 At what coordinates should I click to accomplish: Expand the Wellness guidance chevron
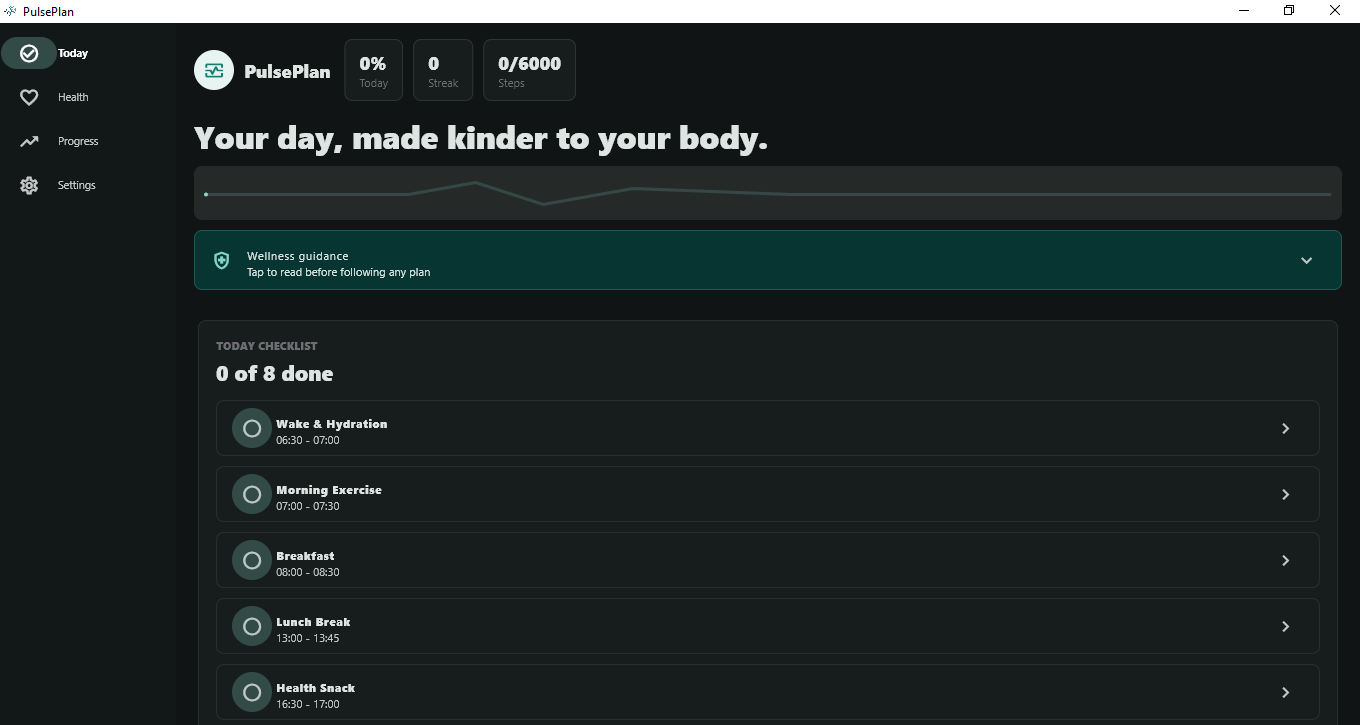point(1306,260)
